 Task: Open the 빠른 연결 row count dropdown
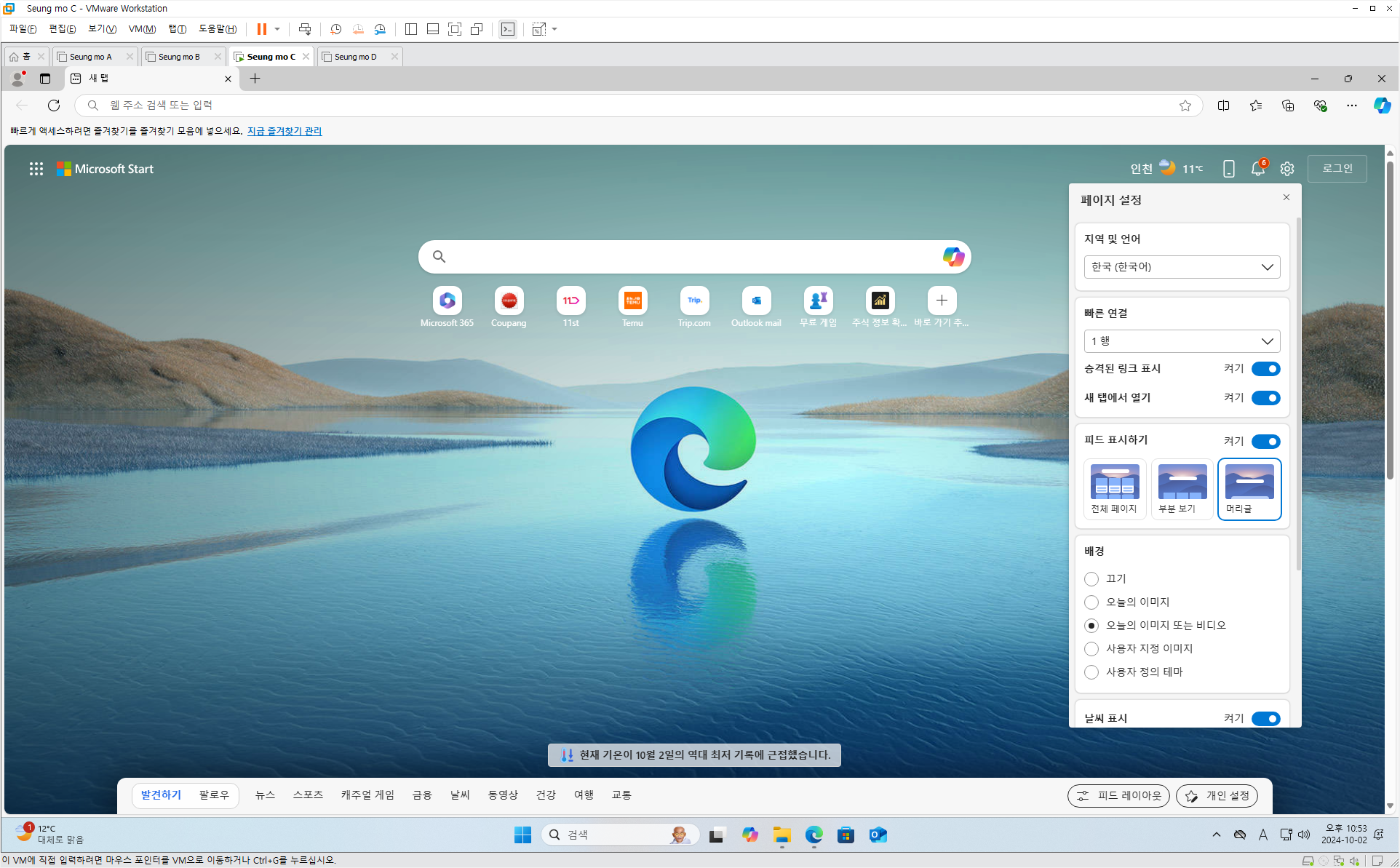1182,341
